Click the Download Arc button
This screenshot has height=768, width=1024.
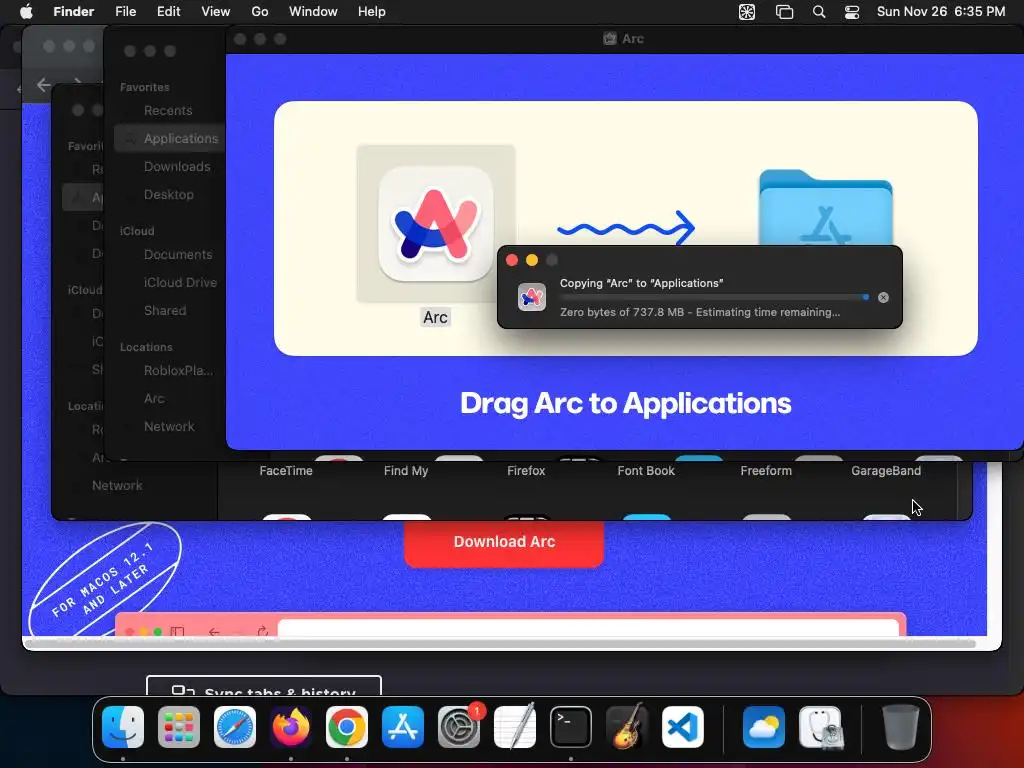(x=504, y=542)
